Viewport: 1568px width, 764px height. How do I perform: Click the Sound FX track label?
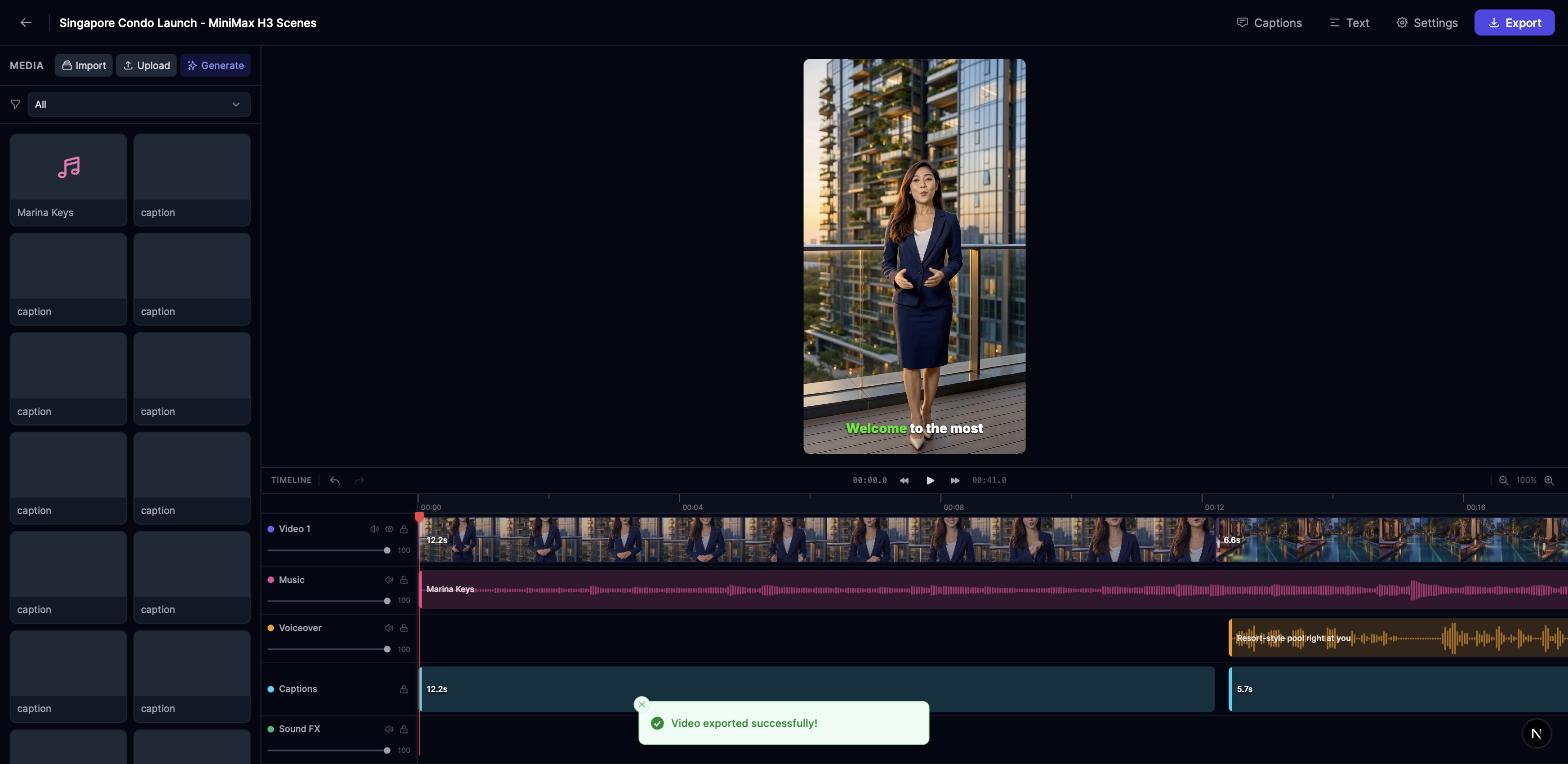coord(299,729)
